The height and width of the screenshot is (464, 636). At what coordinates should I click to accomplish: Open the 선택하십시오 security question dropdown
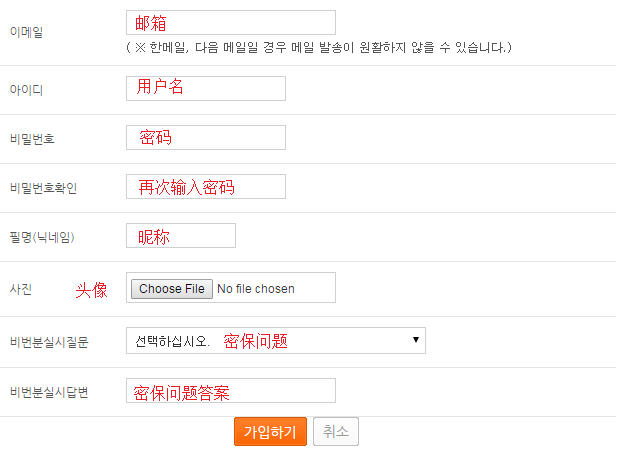(275, 340)
